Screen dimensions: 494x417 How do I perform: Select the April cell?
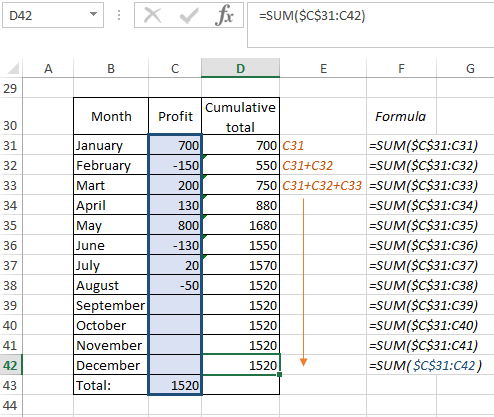tap(111, 205)
